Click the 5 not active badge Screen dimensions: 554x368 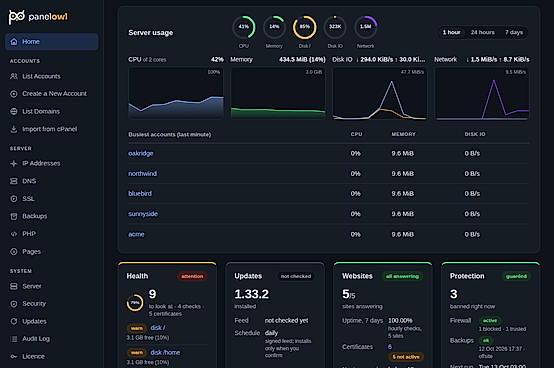tap(406, 357)
